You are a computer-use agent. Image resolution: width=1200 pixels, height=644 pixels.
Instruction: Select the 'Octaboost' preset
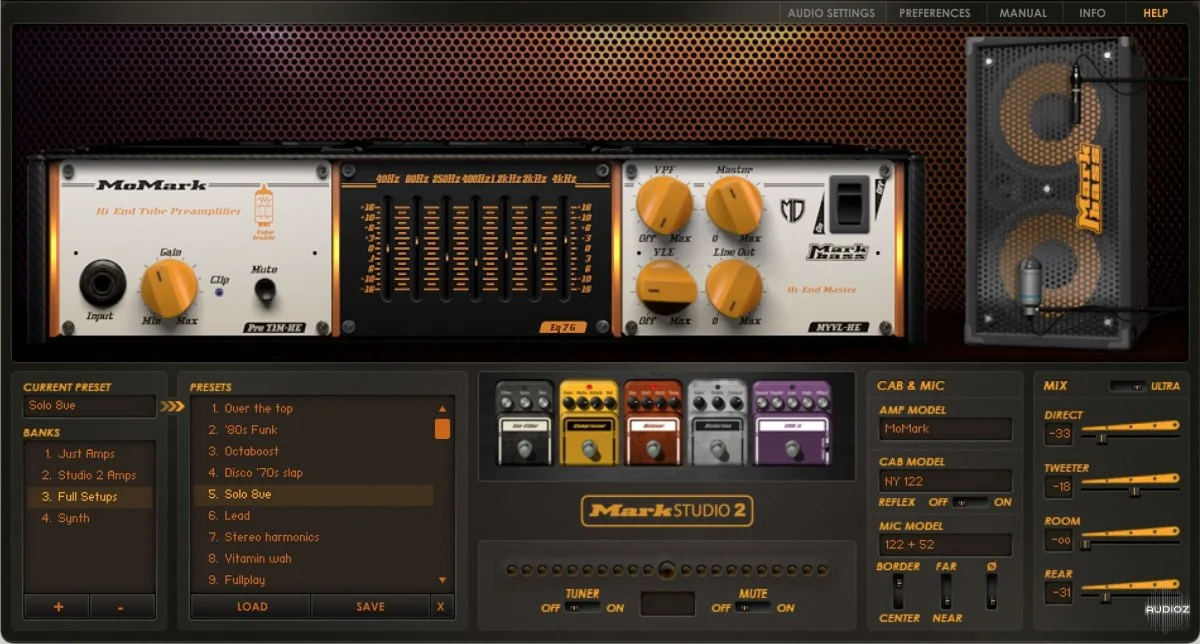[313, 451]
